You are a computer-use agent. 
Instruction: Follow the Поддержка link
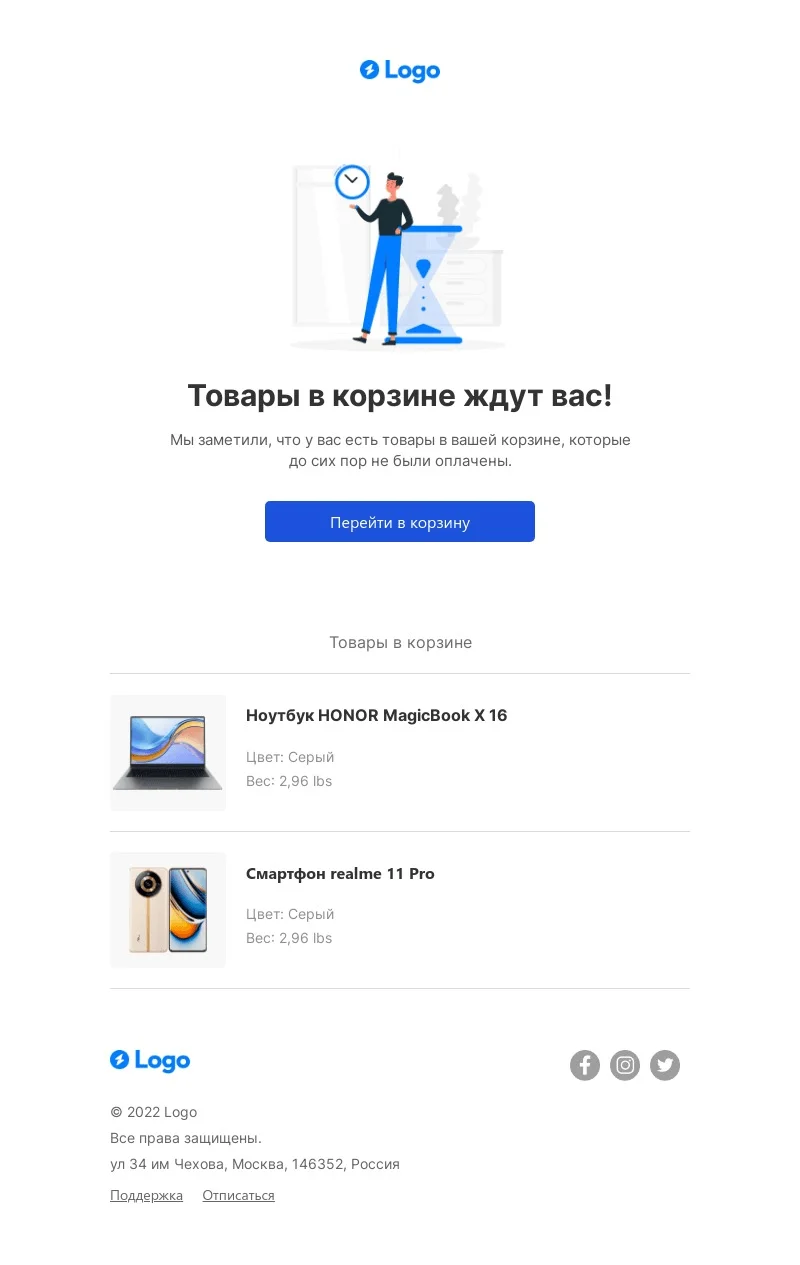[146, 1195]
